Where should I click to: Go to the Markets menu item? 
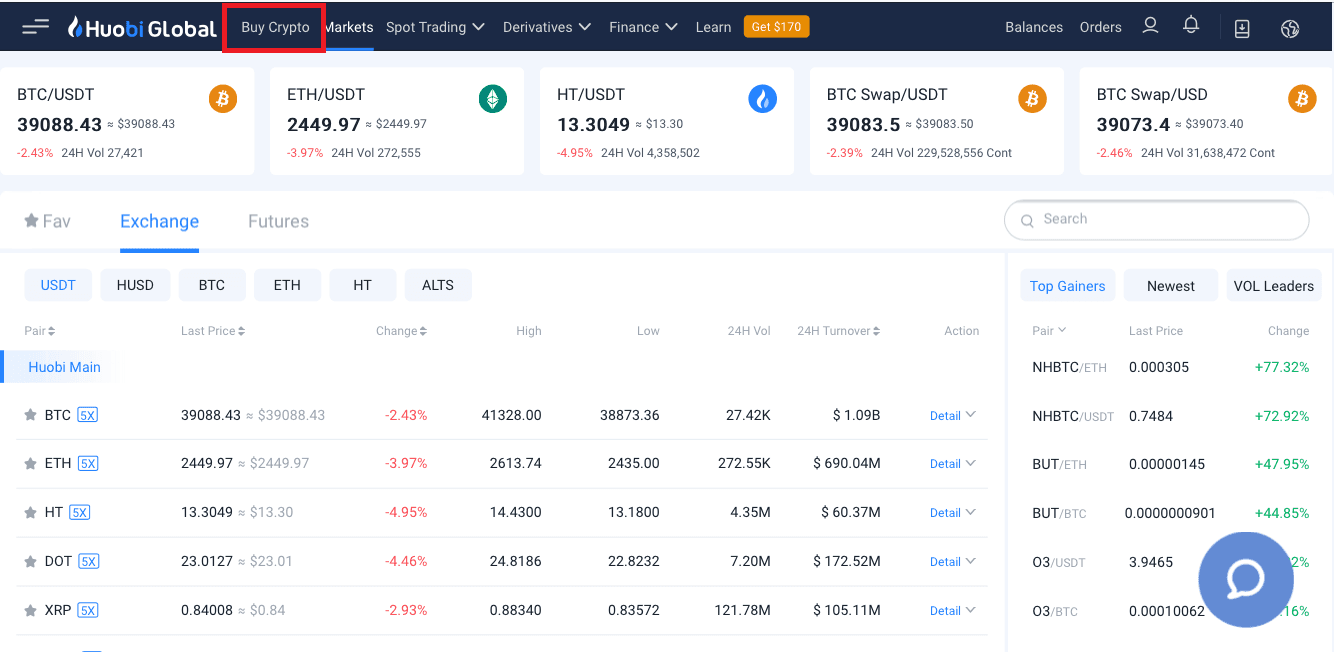point(348,27)
